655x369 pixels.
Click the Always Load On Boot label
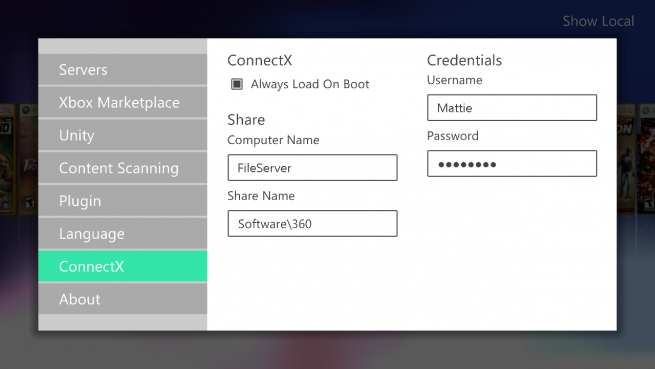tap(310, 84)
